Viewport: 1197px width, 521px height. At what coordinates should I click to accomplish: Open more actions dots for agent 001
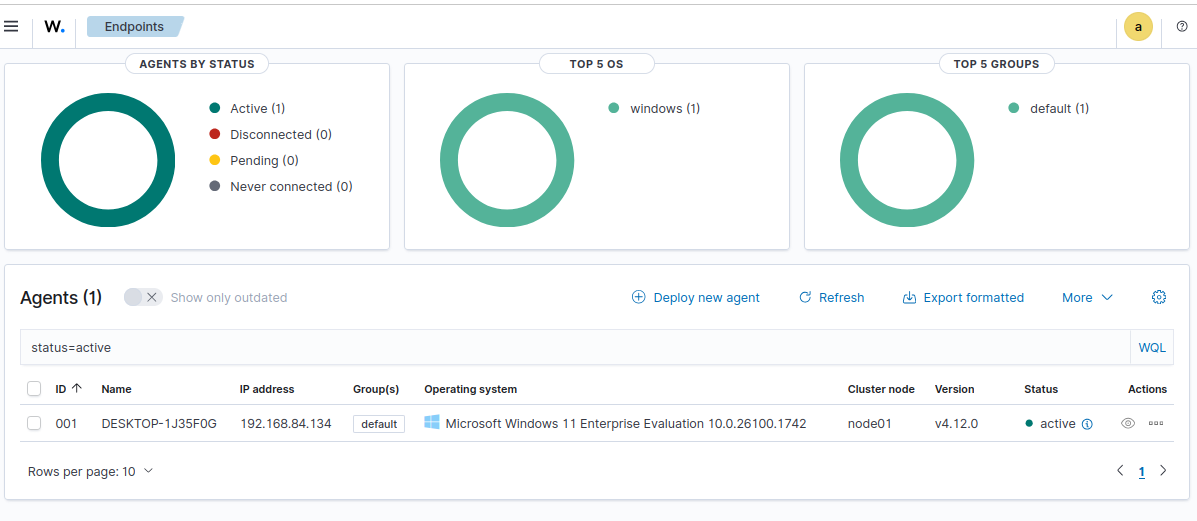[x=1156, y=423]
